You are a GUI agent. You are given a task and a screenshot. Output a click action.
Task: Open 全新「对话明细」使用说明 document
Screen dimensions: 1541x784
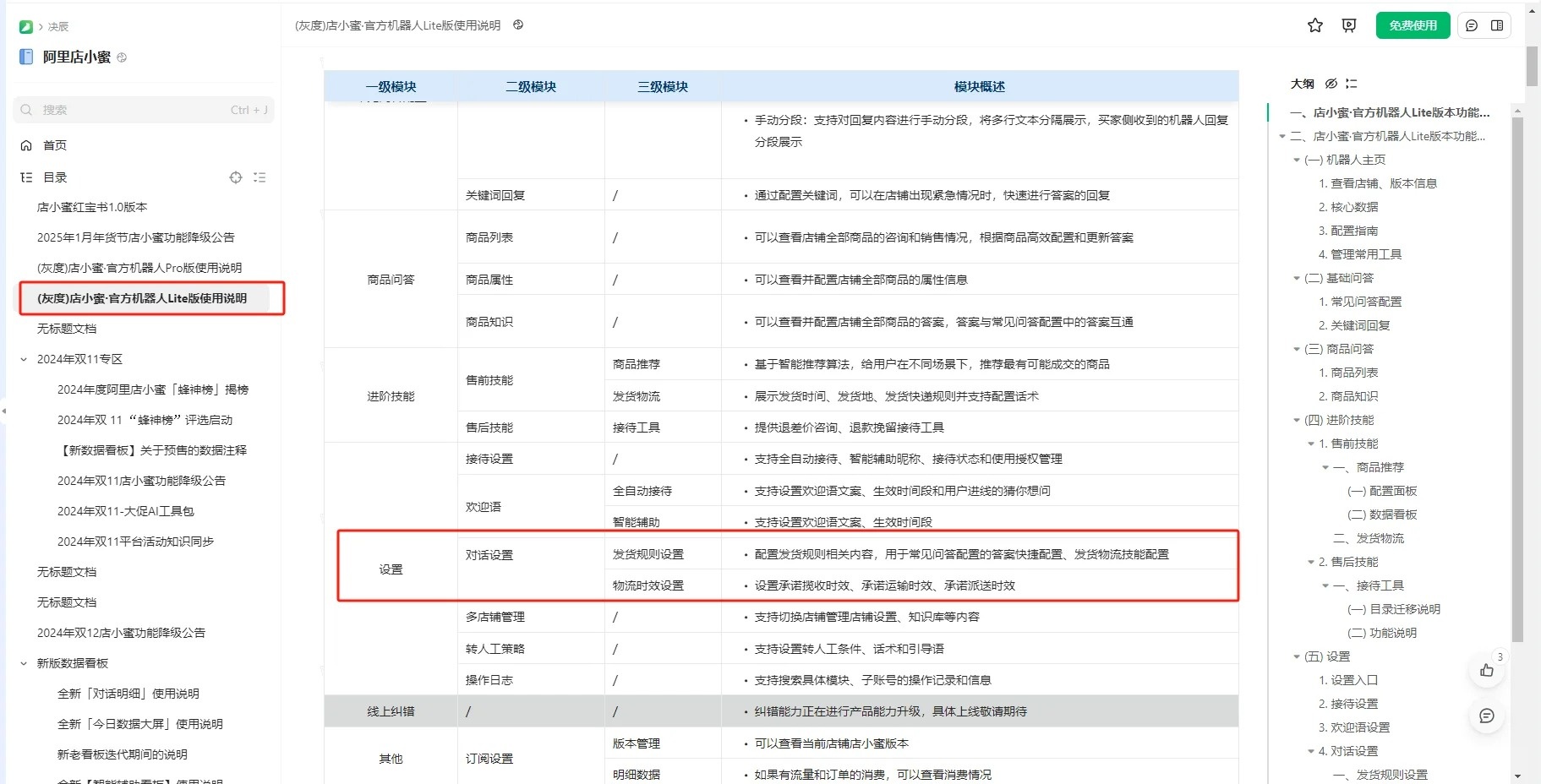pos(128,694)
